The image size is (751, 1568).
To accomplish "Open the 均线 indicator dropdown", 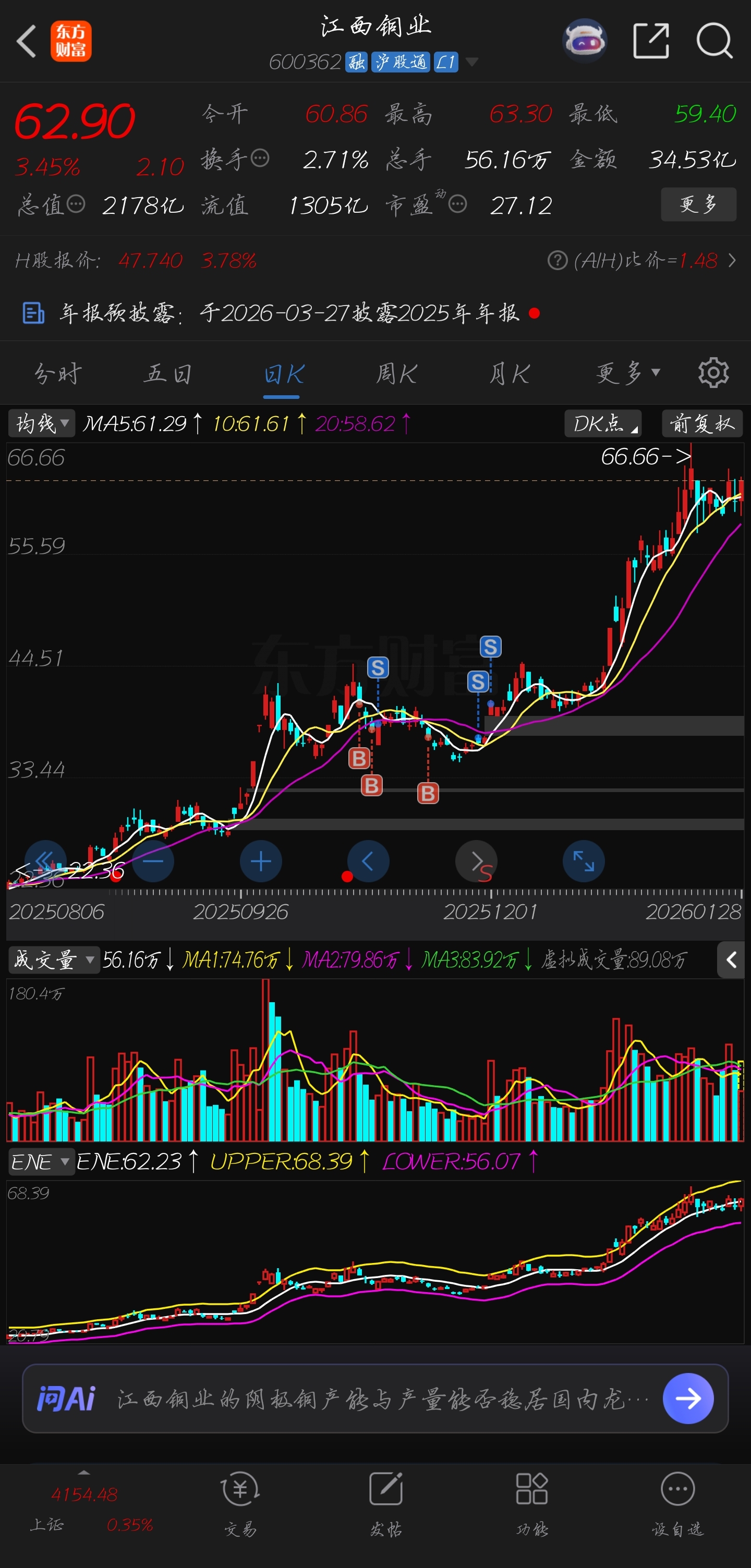I will click(x=41, y=423).
